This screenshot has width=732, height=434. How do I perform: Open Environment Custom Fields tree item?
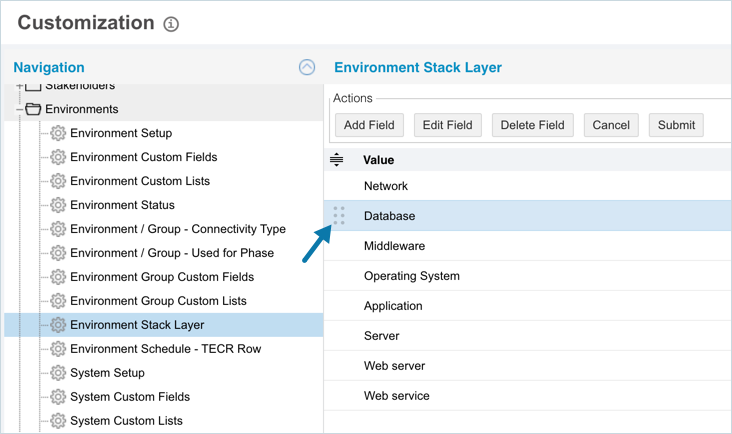143,157
